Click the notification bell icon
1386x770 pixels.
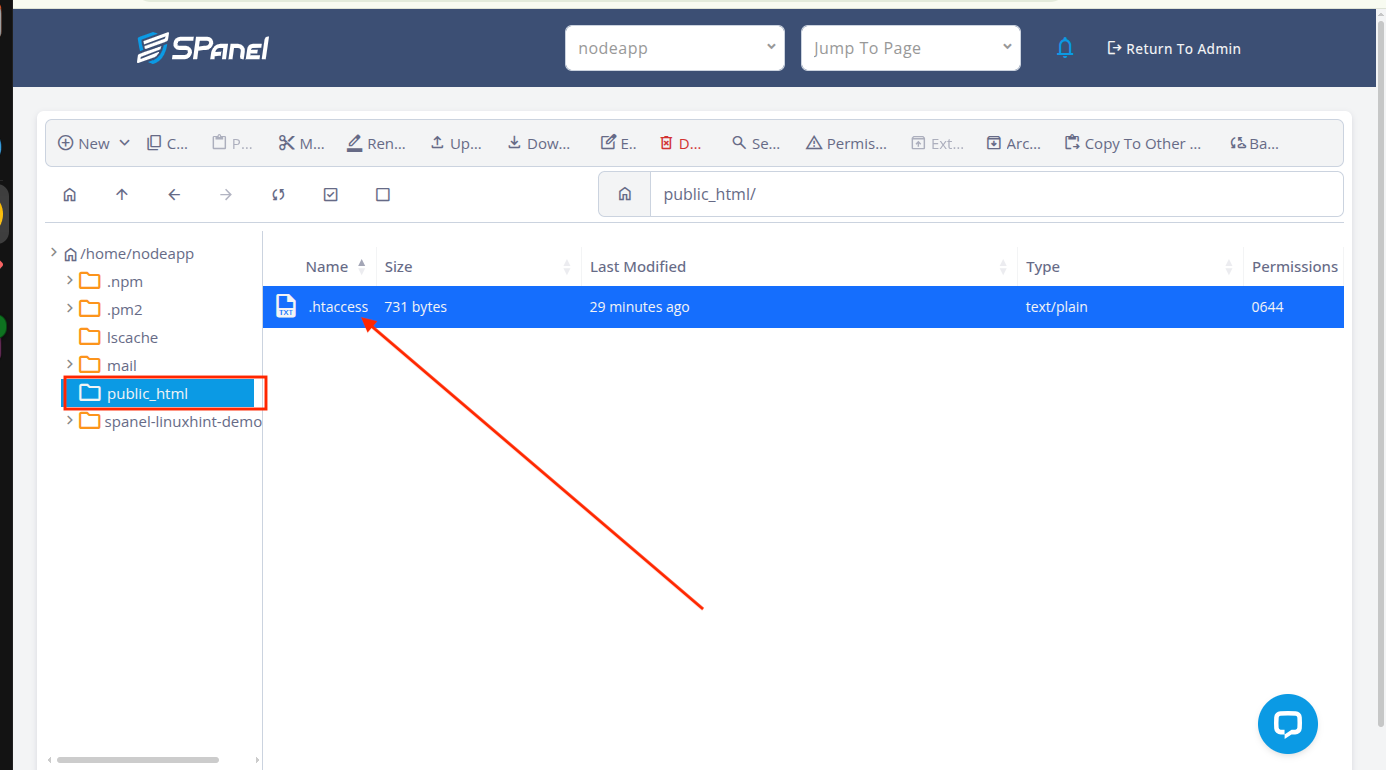pos(1065,48)
